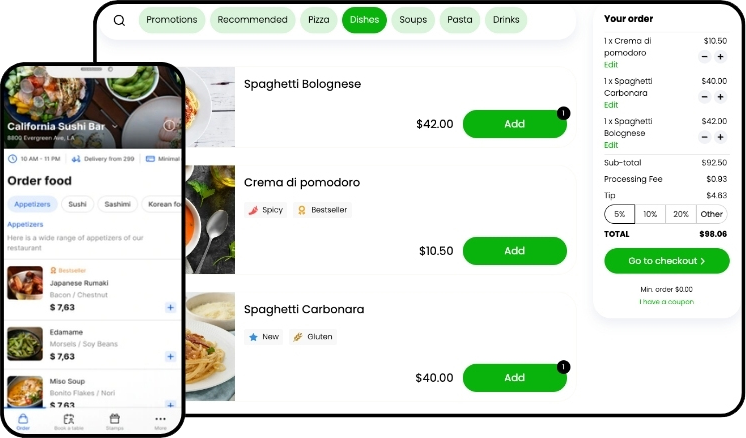
Task: Add Crema di pomodoro to order
Action: click(515, 251)
